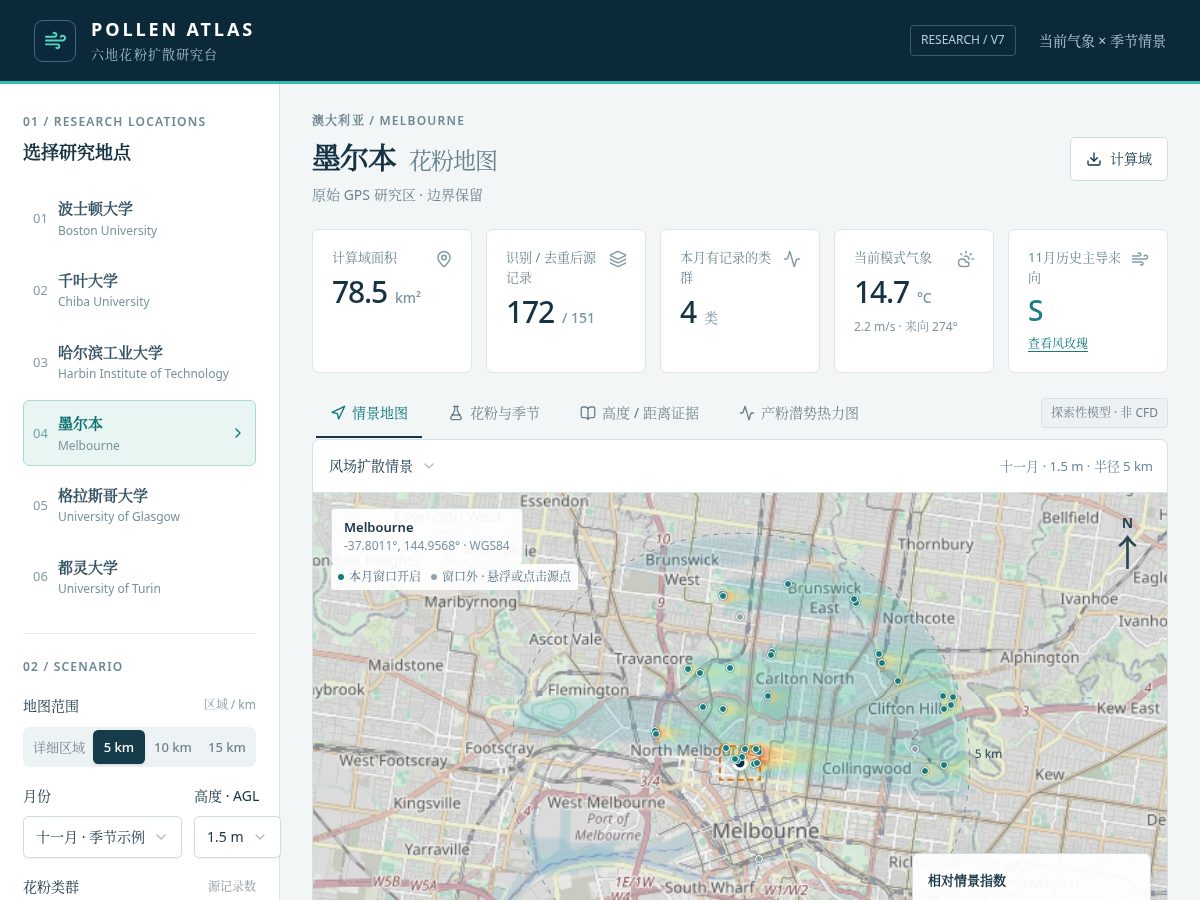
Task: Click the 计算域 download button
Action: (x=1119, y=159)
